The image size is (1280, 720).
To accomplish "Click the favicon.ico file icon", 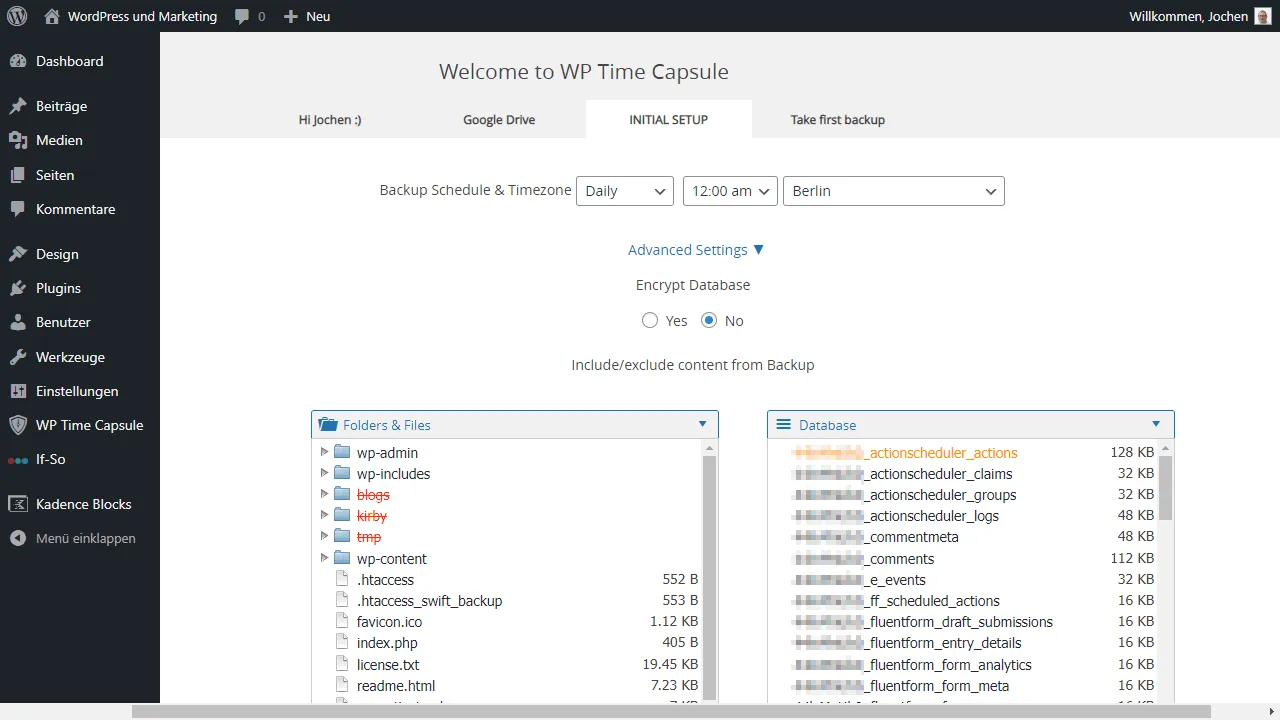I will [x=342, y=621].
